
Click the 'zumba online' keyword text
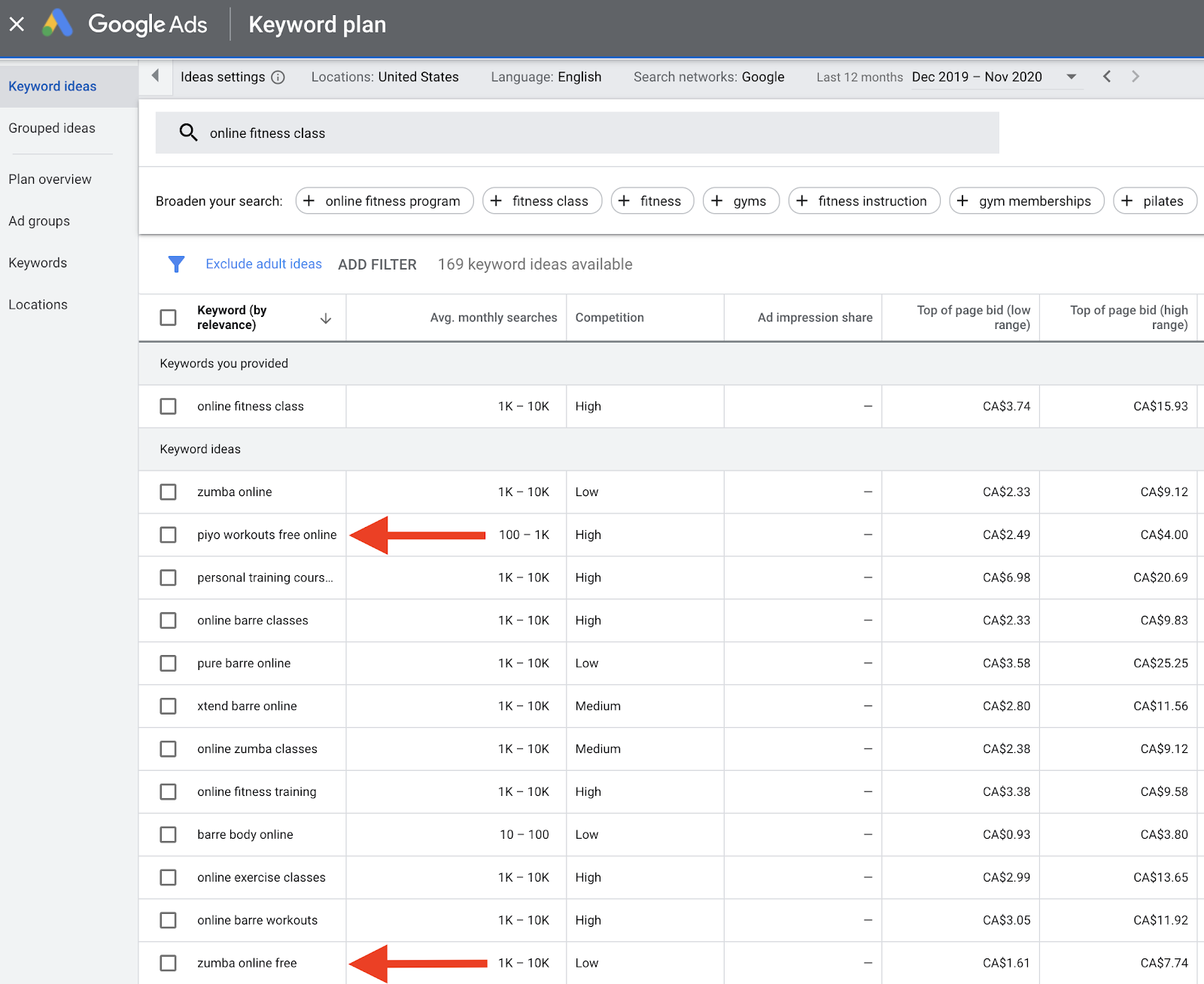point(235,492)
